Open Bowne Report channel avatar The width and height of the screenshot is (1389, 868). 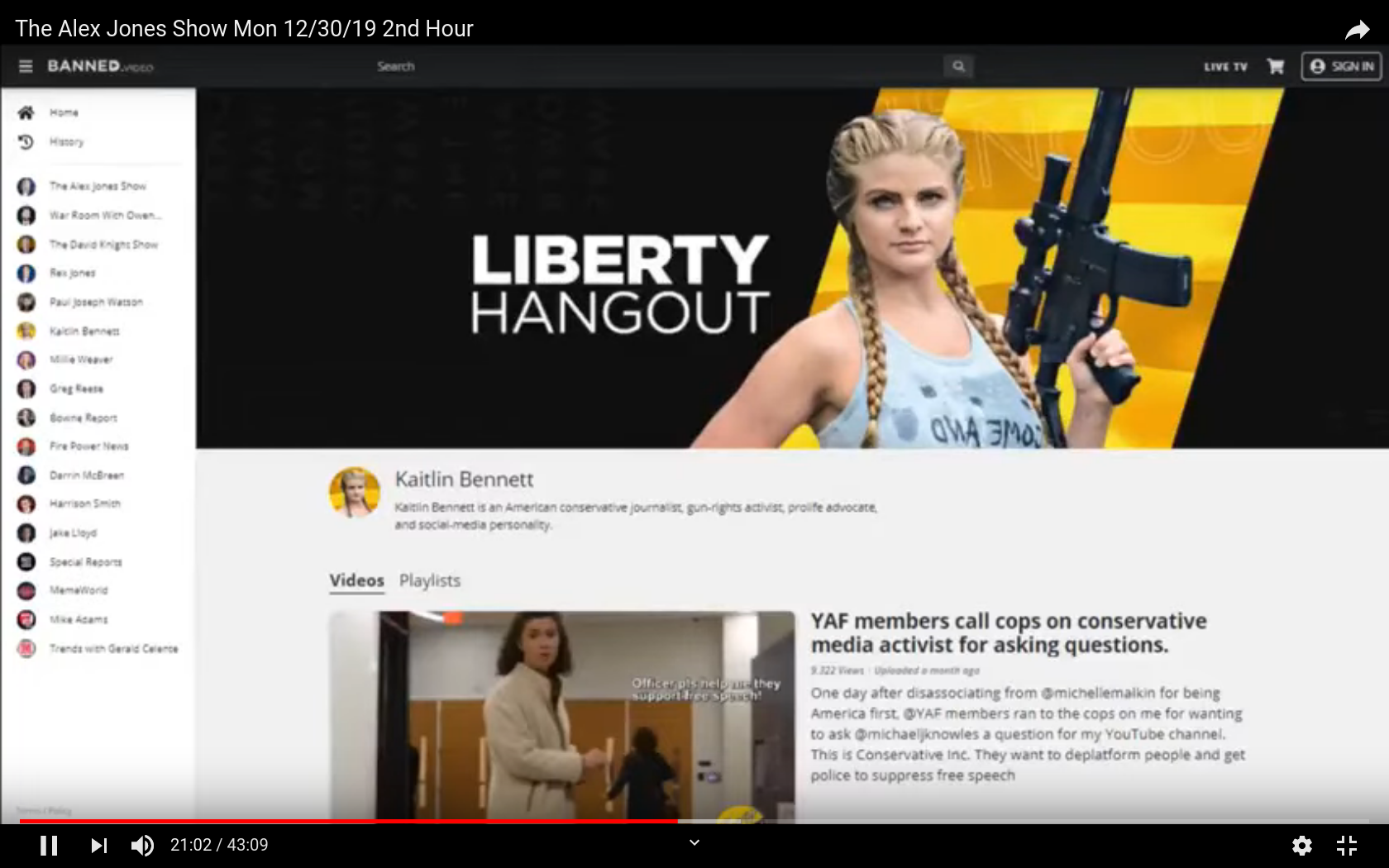pyautogui.click(x=26, y=417)
